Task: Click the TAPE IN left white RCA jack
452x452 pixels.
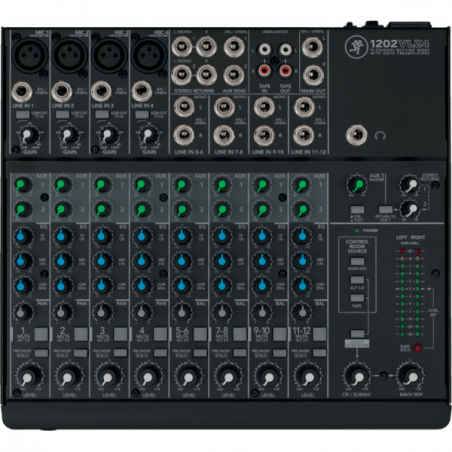Action: click(264, 50)
